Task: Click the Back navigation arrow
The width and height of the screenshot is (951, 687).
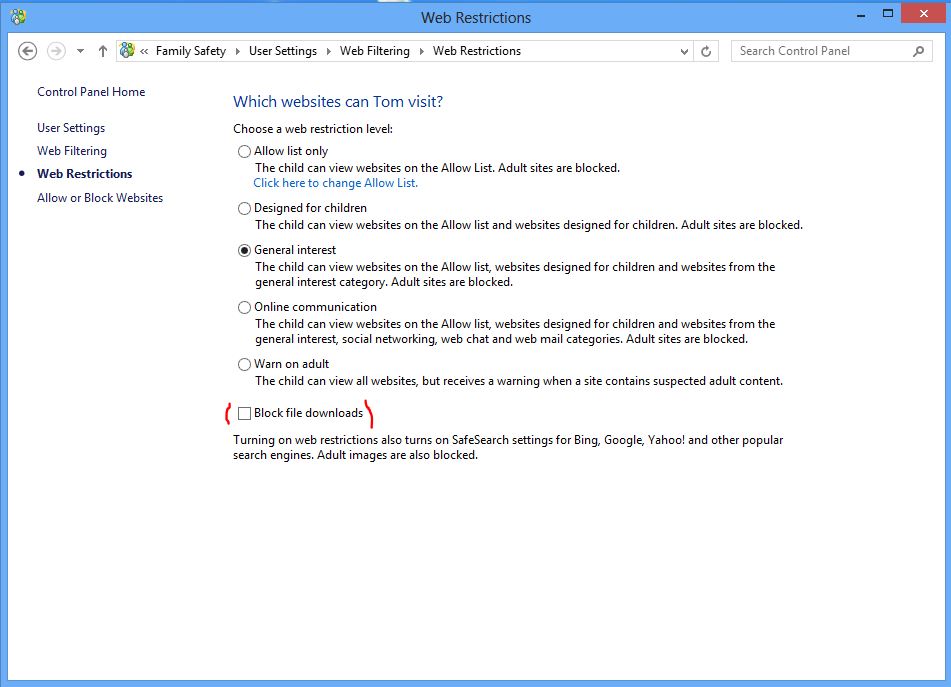Action: click(x=27, y=51)
